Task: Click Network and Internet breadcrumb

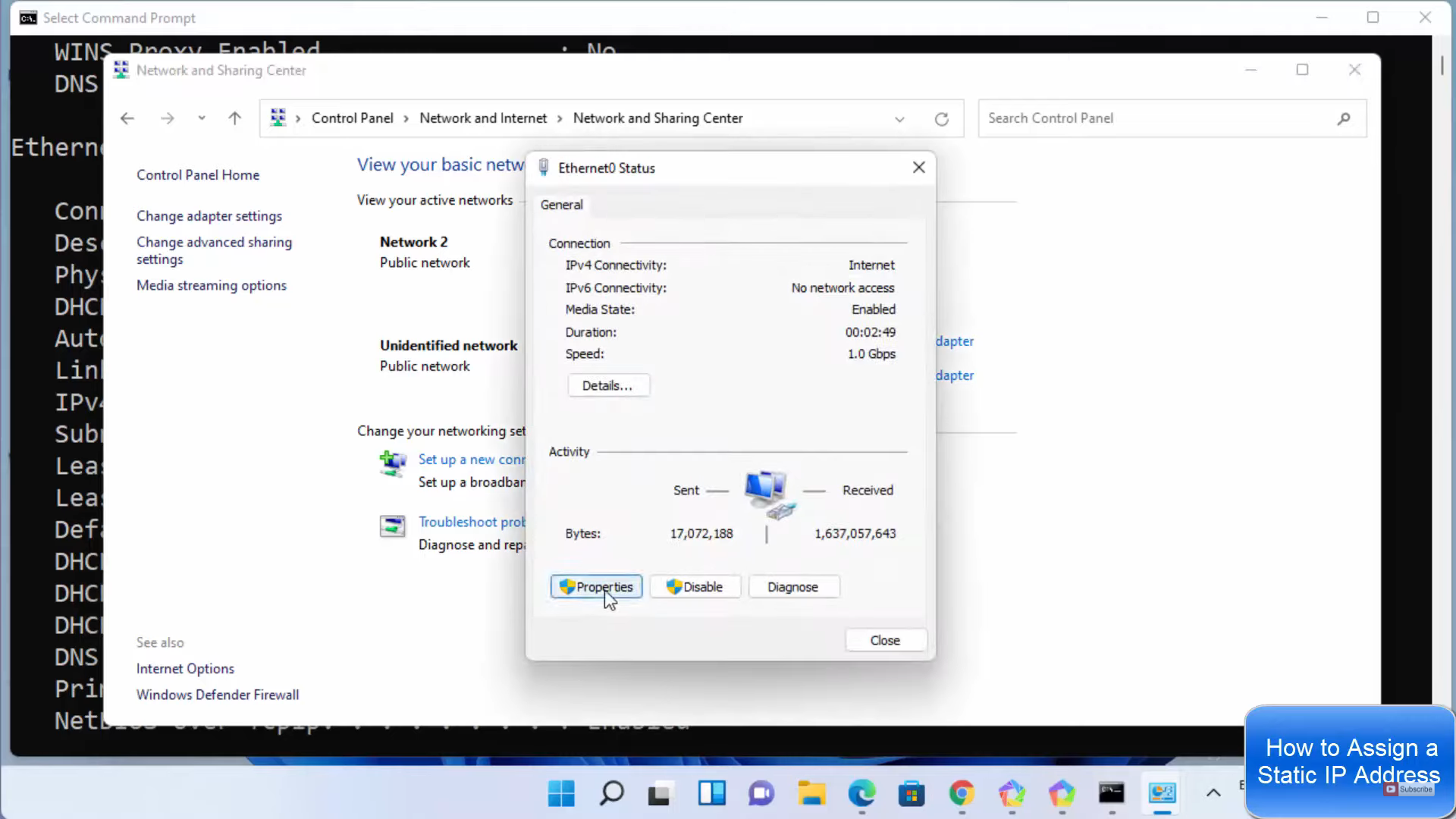Action: click(x=482, y=118)
